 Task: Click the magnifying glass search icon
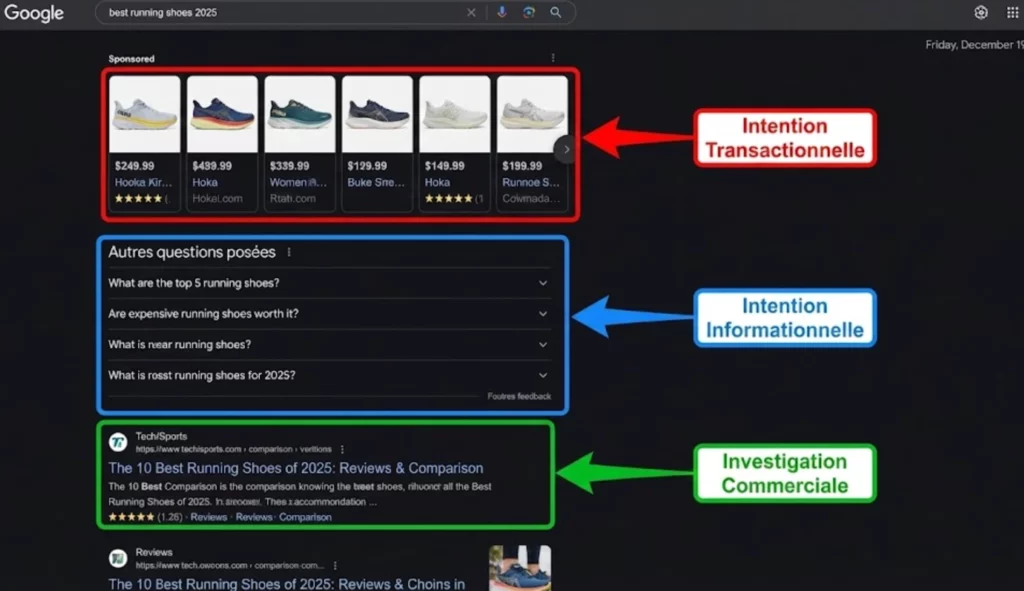click(556, 12)
